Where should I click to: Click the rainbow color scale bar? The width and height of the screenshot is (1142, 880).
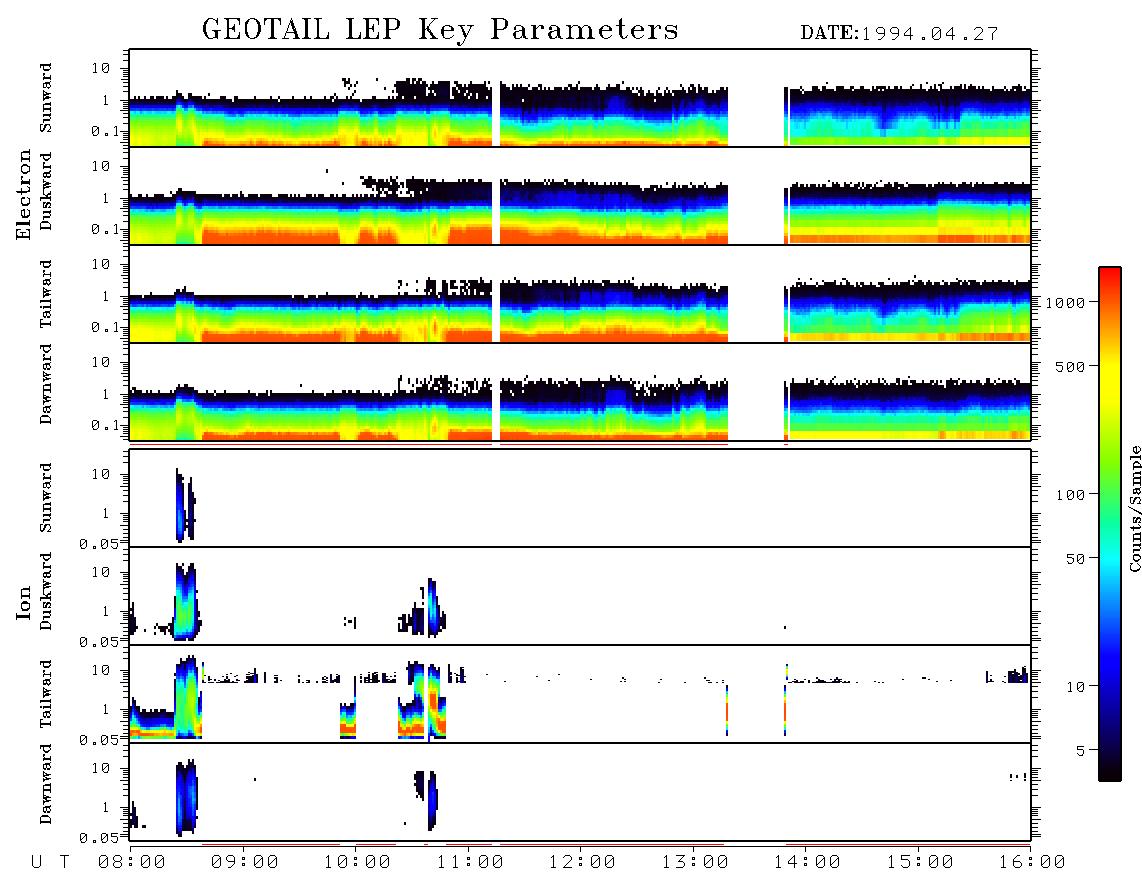click(x=1110, y=524)
